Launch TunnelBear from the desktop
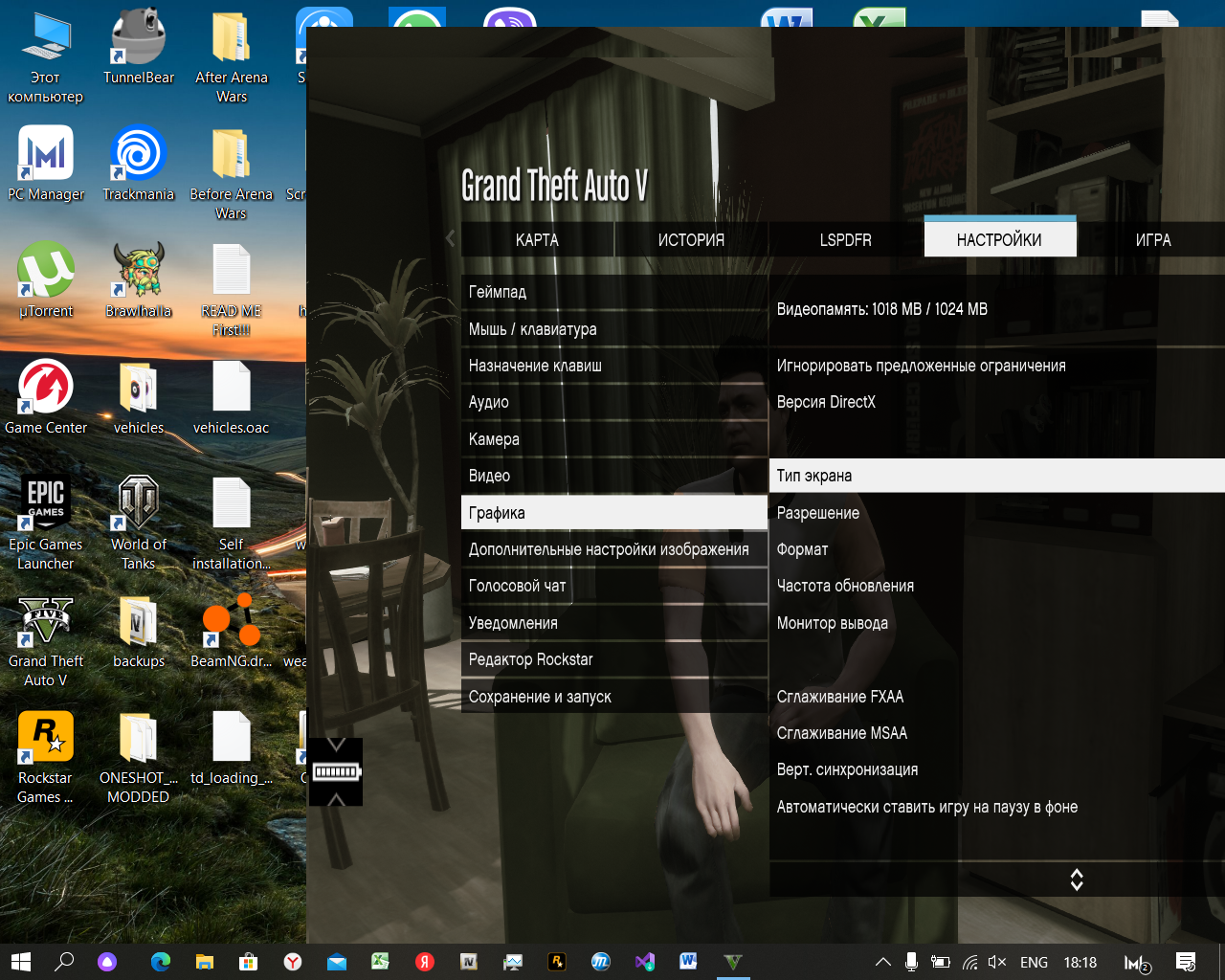 tap(139, 48)
